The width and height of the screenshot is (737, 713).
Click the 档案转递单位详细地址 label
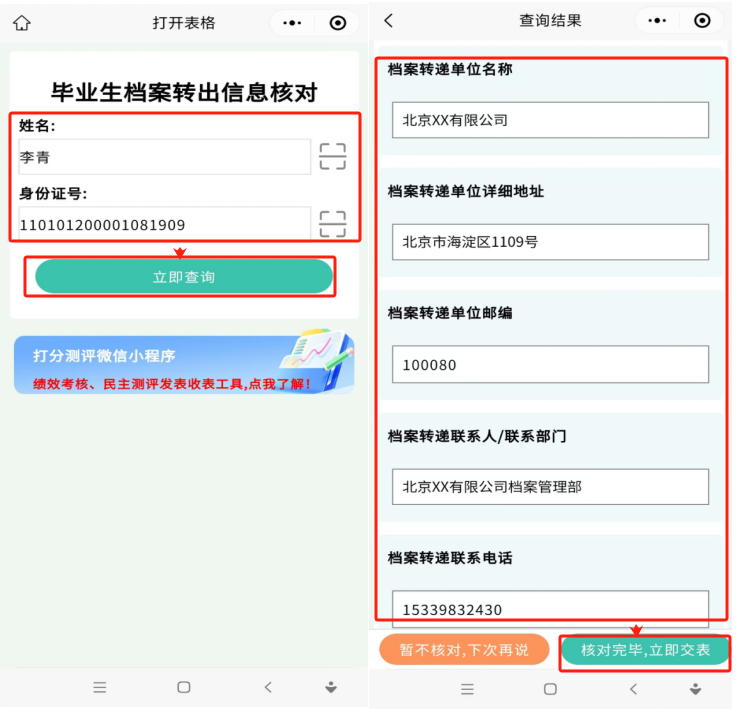pyautogui.click(x=465, y=191)
